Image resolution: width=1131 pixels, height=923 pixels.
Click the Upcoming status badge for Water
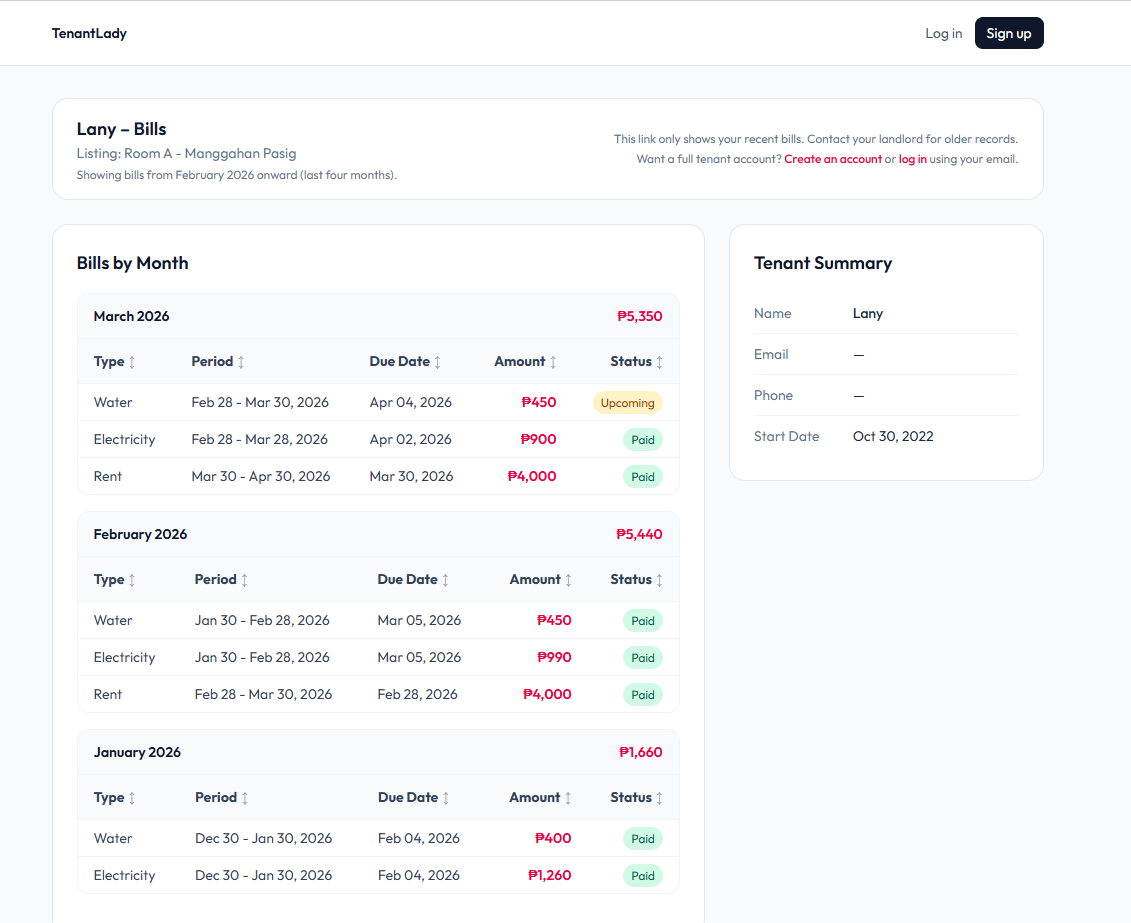627,403
